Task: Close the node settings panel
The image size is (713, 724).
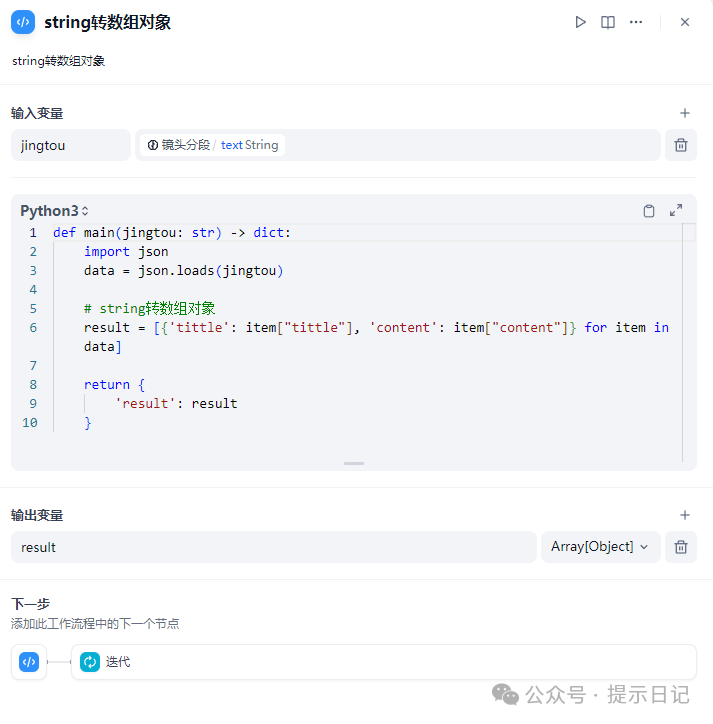Action: (x=685, y=22)
